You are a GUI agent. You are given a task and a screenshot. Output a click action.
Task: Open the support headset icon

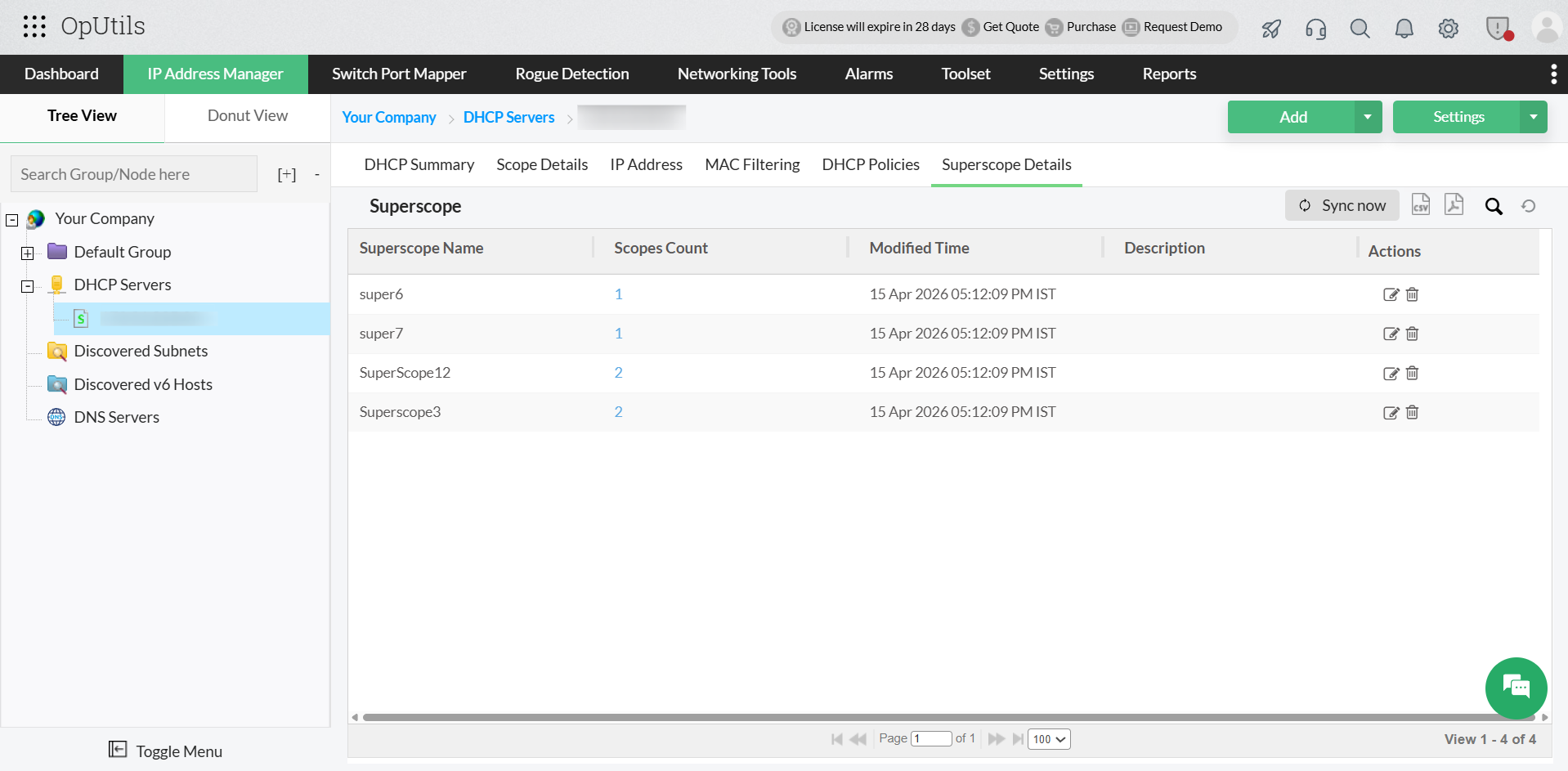coord(1315,28)
